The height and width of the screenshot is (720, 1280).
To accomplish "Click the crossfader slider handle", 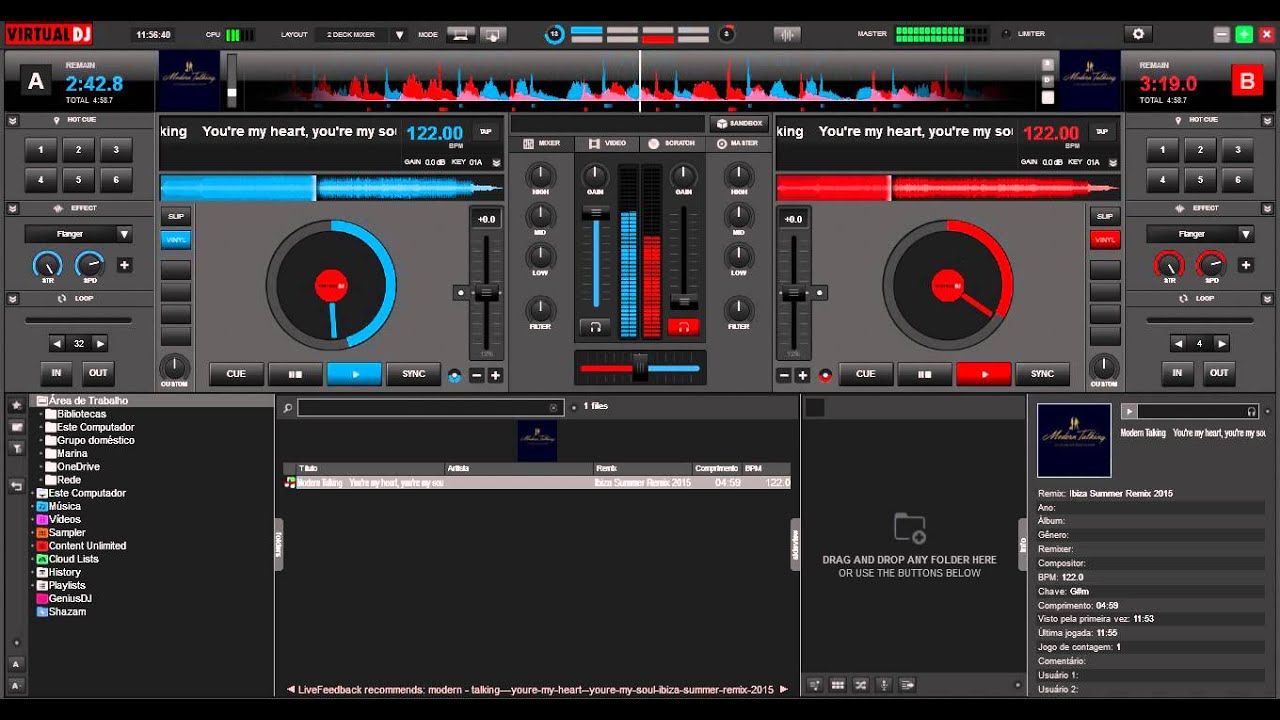I will pyautogui.click(x=640, y=368).
